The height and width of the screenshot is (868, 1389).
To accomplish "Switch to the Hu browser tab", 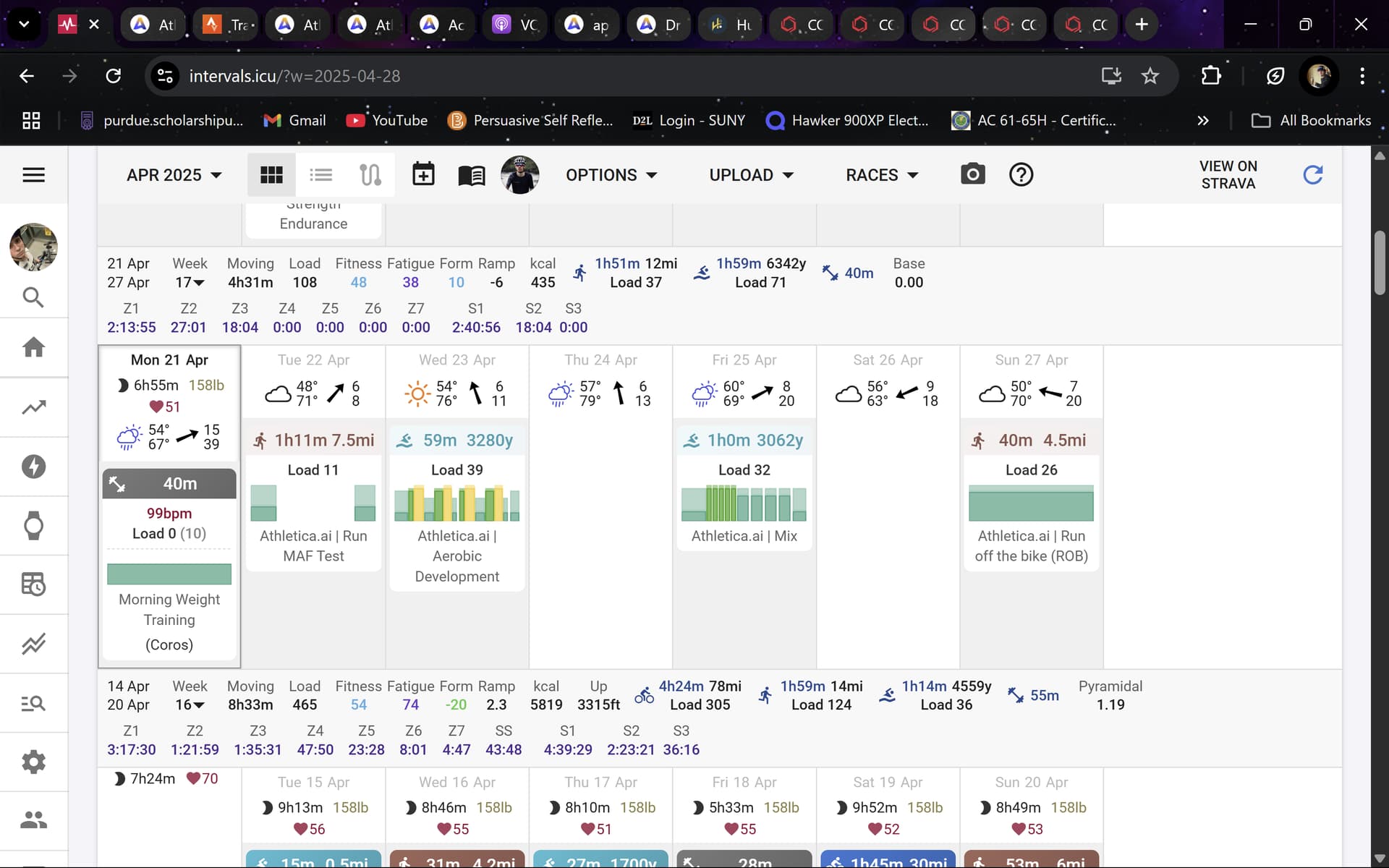I will [x=731, y=25].
